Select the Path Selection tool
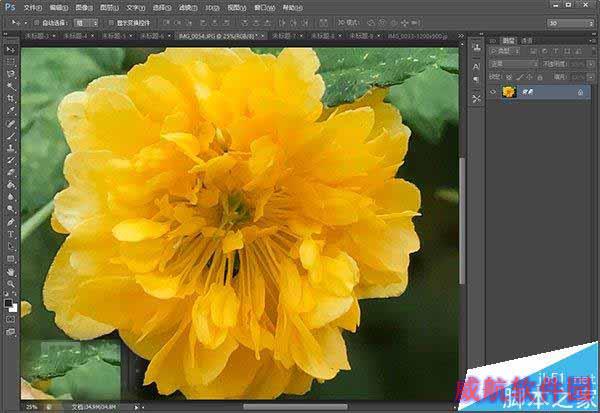 pyautogui.click(x=11, y=246)
